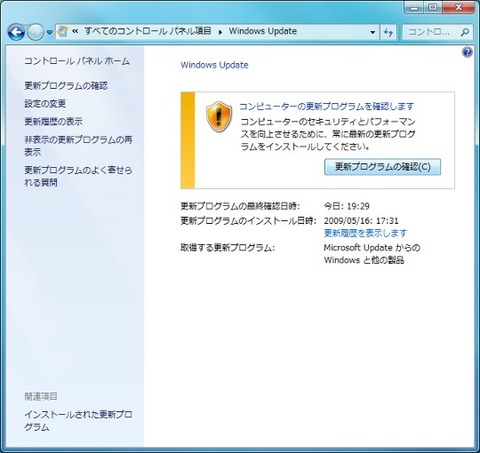480x453 pixels.
Task: Click Windows Update breadcrumb in address bar
Action: point(263,31)
